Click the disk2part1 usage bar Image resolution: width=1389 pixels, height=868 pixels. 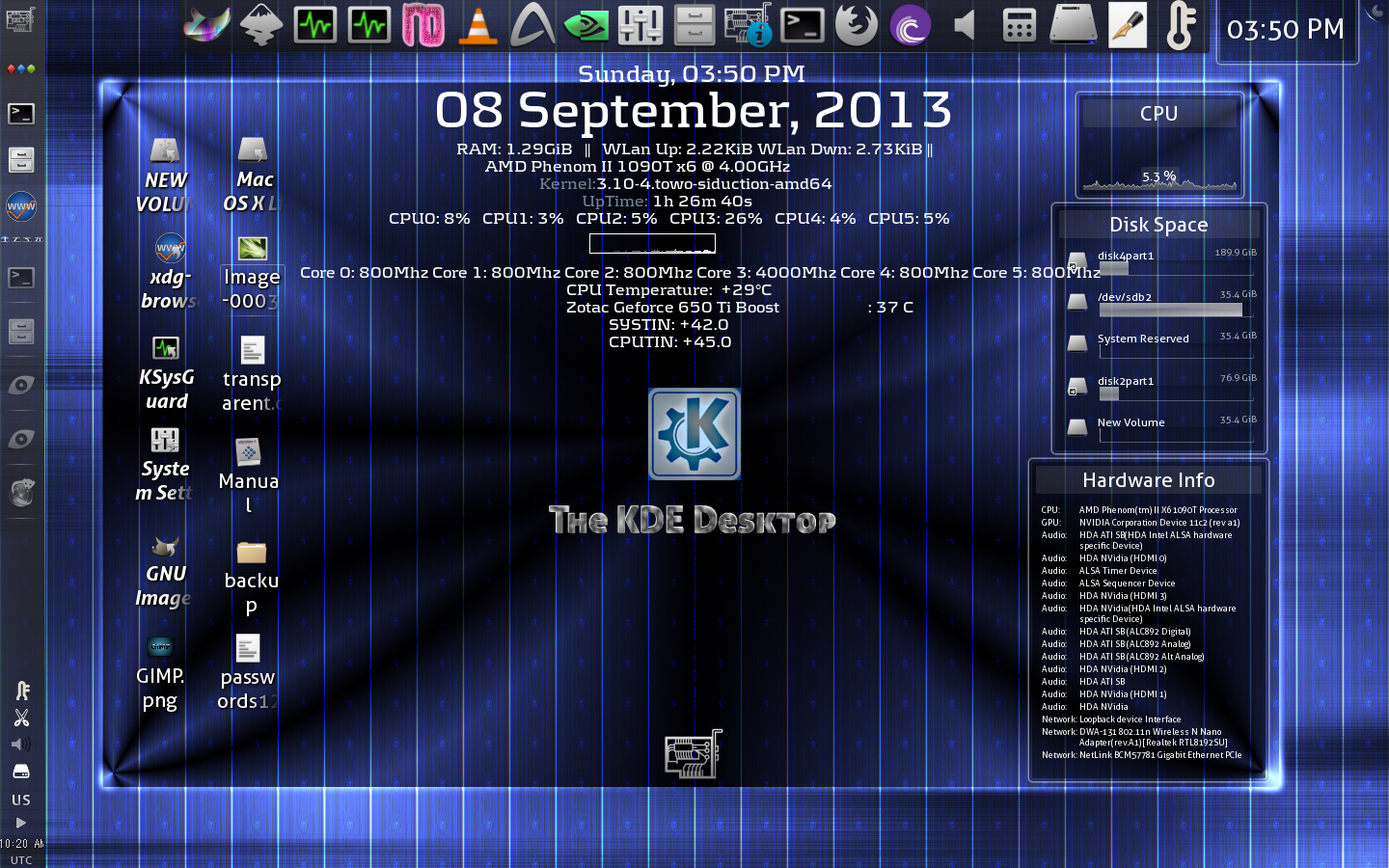click(x=1177, y=393)
